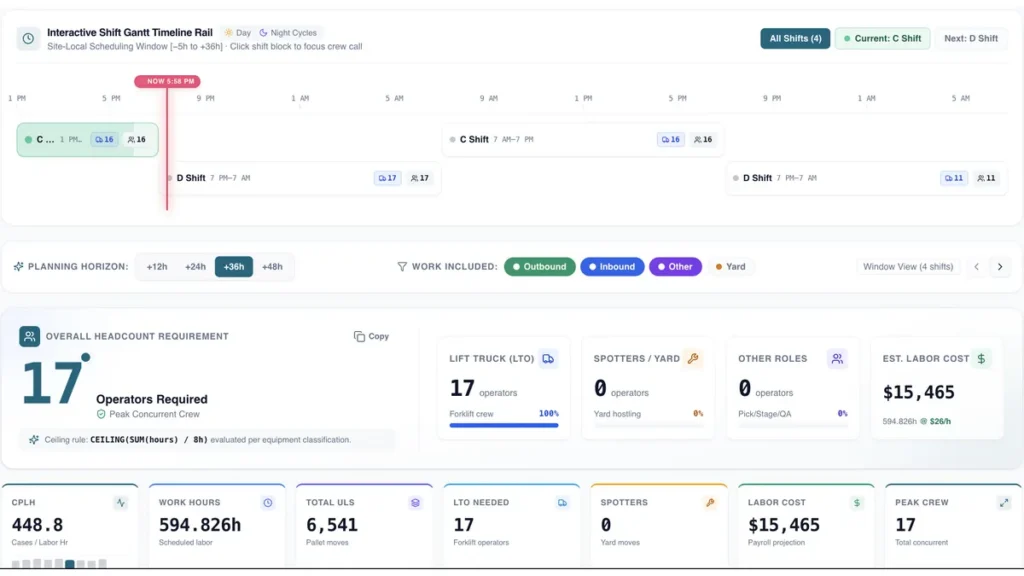Click the headcount people icon badge
This screenshot has width=1024, height=576.
click(29, 336)
